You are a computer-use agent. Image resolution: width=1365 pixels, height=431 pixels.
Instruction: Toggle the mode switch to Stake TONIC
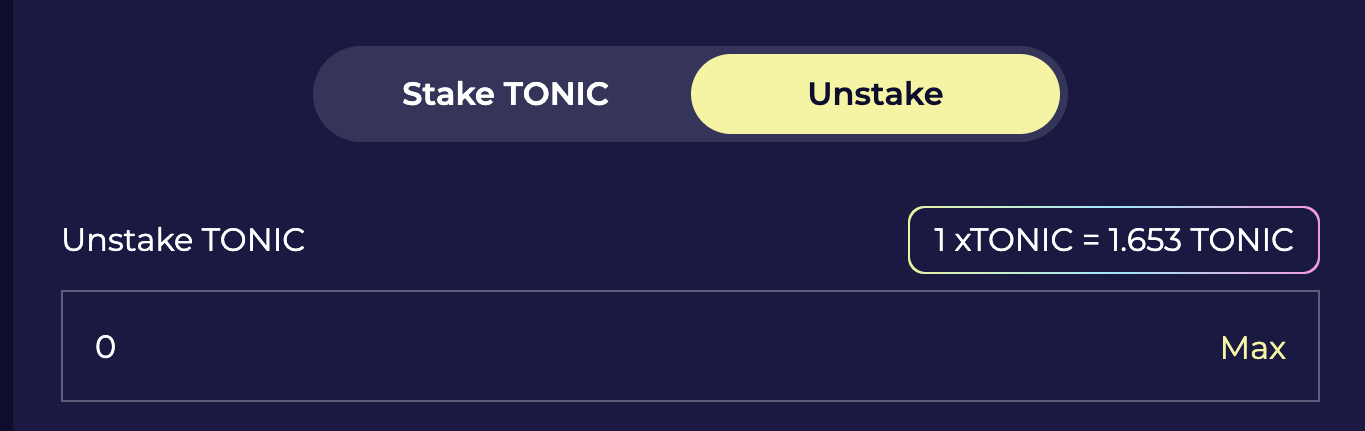505,94
